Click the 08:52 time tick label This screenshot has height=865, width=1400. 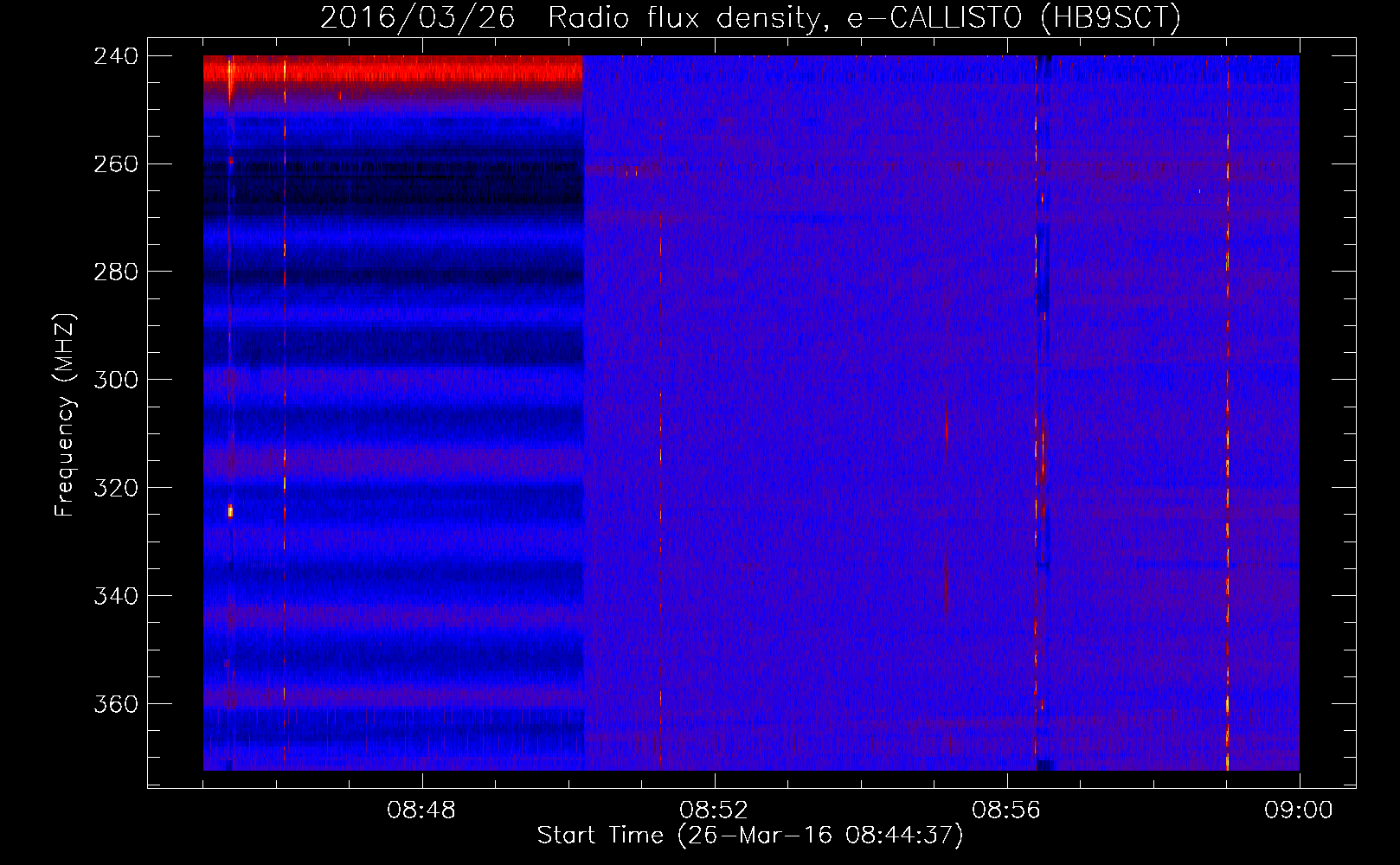click(714, 811)
